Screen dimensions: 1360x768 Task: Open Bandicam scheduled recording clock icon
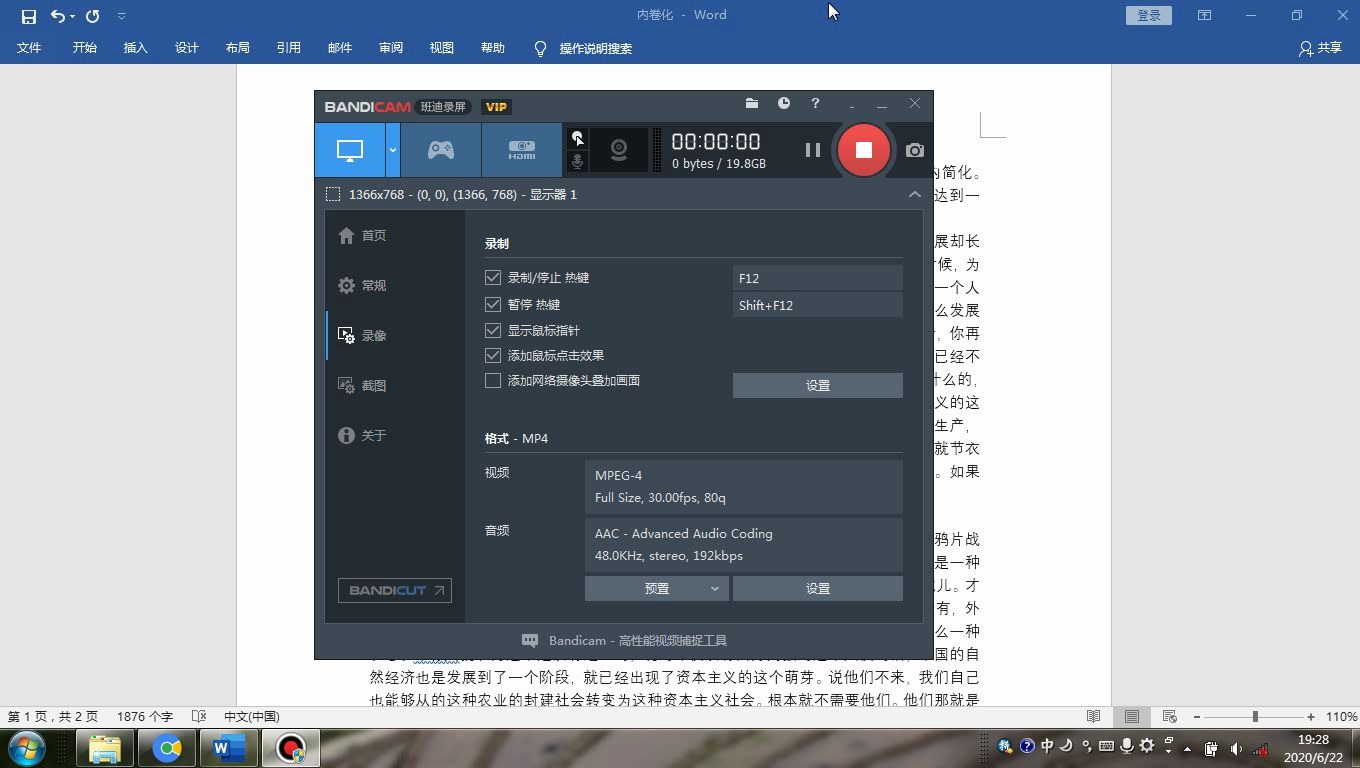point(784,103)
